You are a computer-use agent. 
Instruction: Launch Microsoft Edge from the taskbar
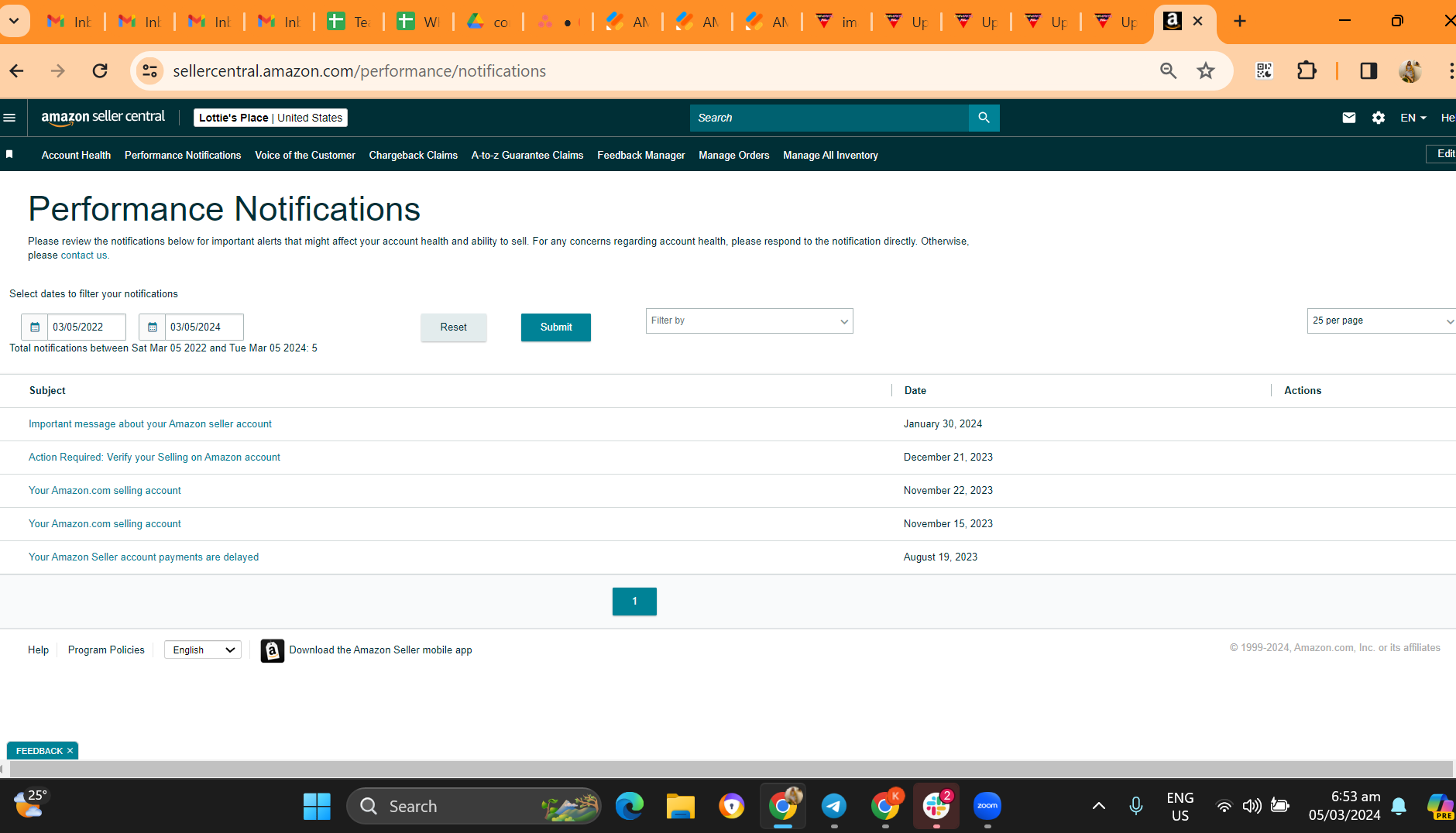coord(630,806)
